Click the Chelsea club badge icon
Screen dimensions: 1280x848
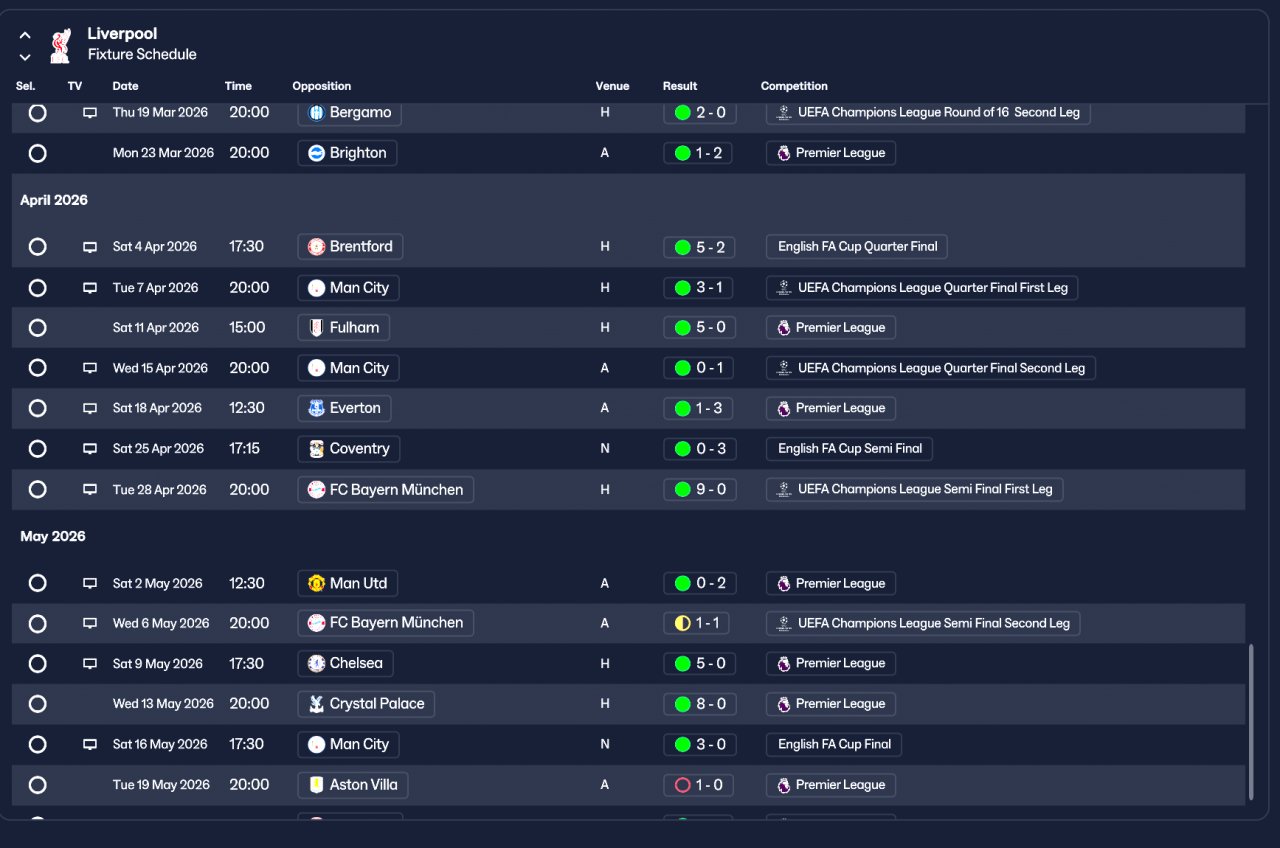point(316,663)
